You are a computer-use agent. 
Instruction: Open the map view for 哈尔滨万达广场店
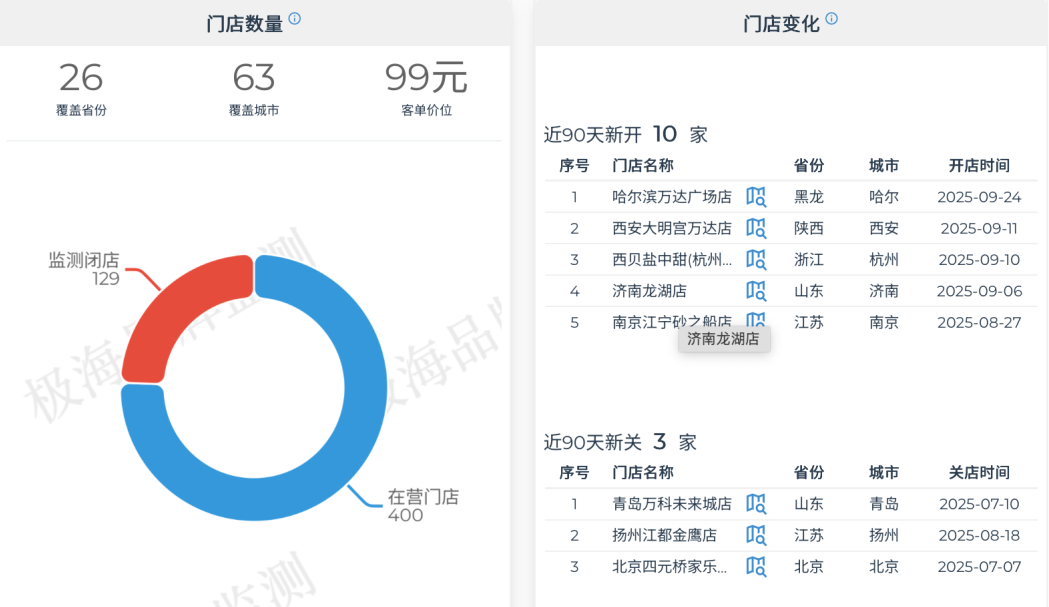(757, 197)
